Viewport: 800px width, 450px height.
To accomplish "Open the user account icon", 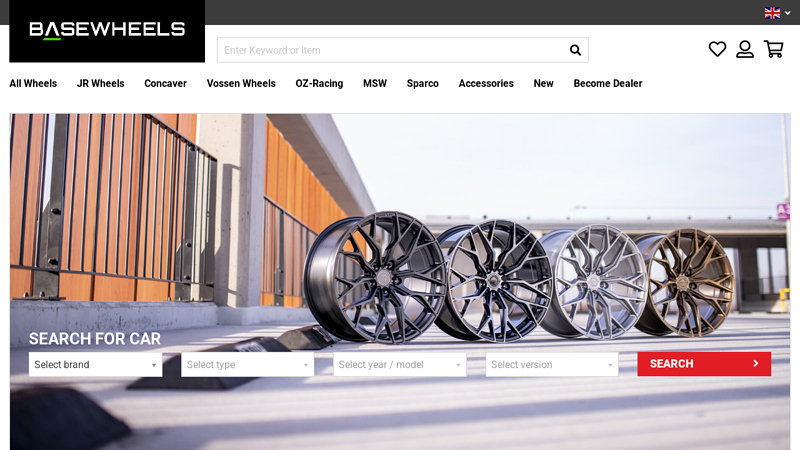I will pos(745,49).
